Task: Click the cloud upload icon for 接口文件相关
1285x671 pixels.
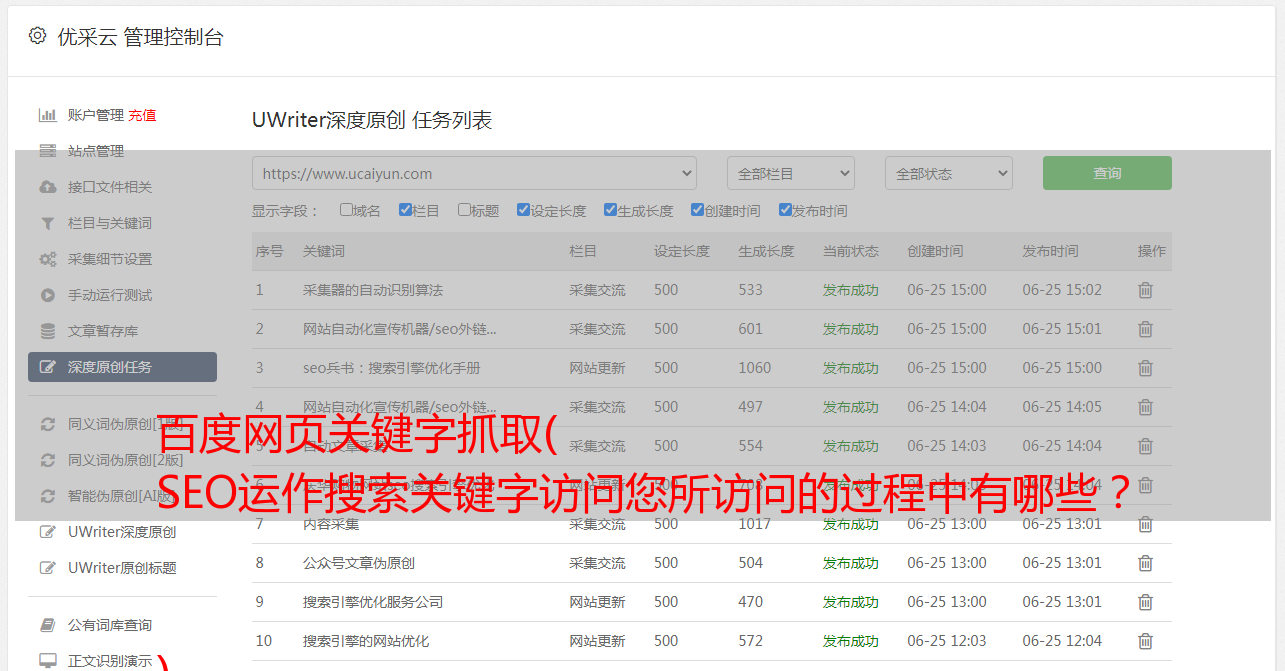Action: [47, 187]
